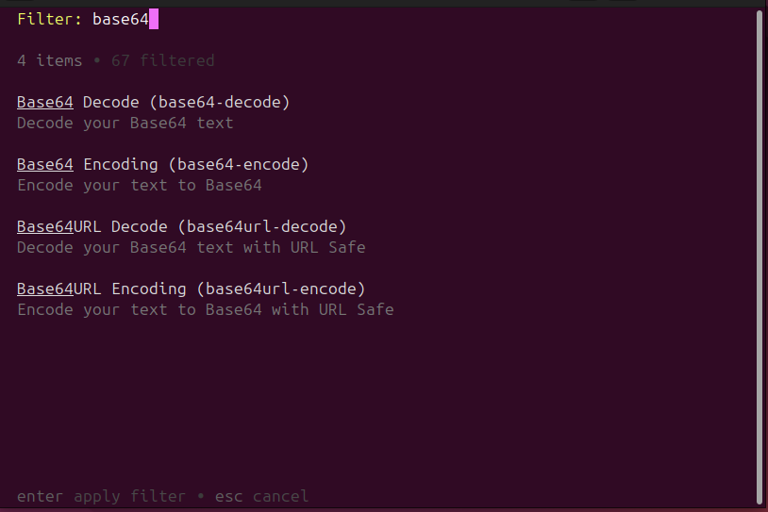Click the (base64url-decode) command identifier
This screenshot has width=768, height=512.
point(262,226)
